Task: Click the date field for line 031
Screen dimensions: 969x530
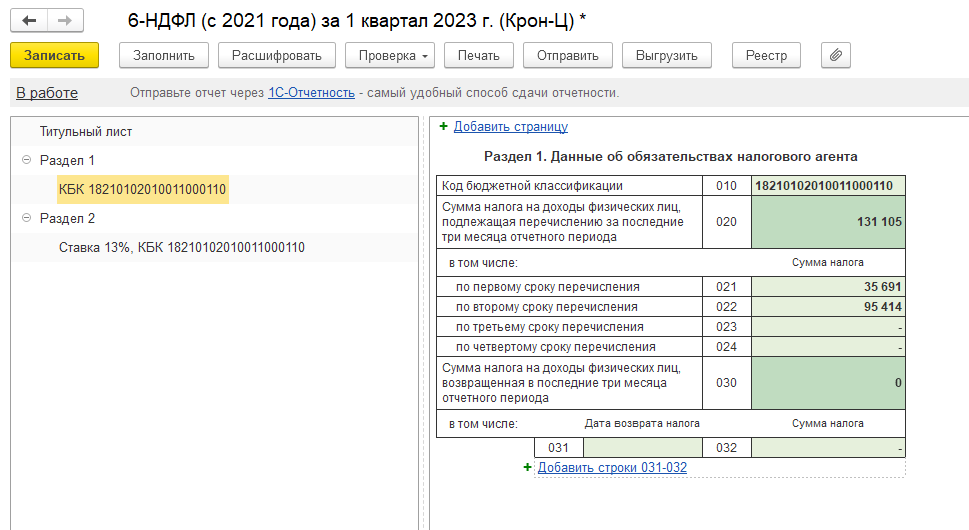Action: pyautogui.click(x=642, y=448)
